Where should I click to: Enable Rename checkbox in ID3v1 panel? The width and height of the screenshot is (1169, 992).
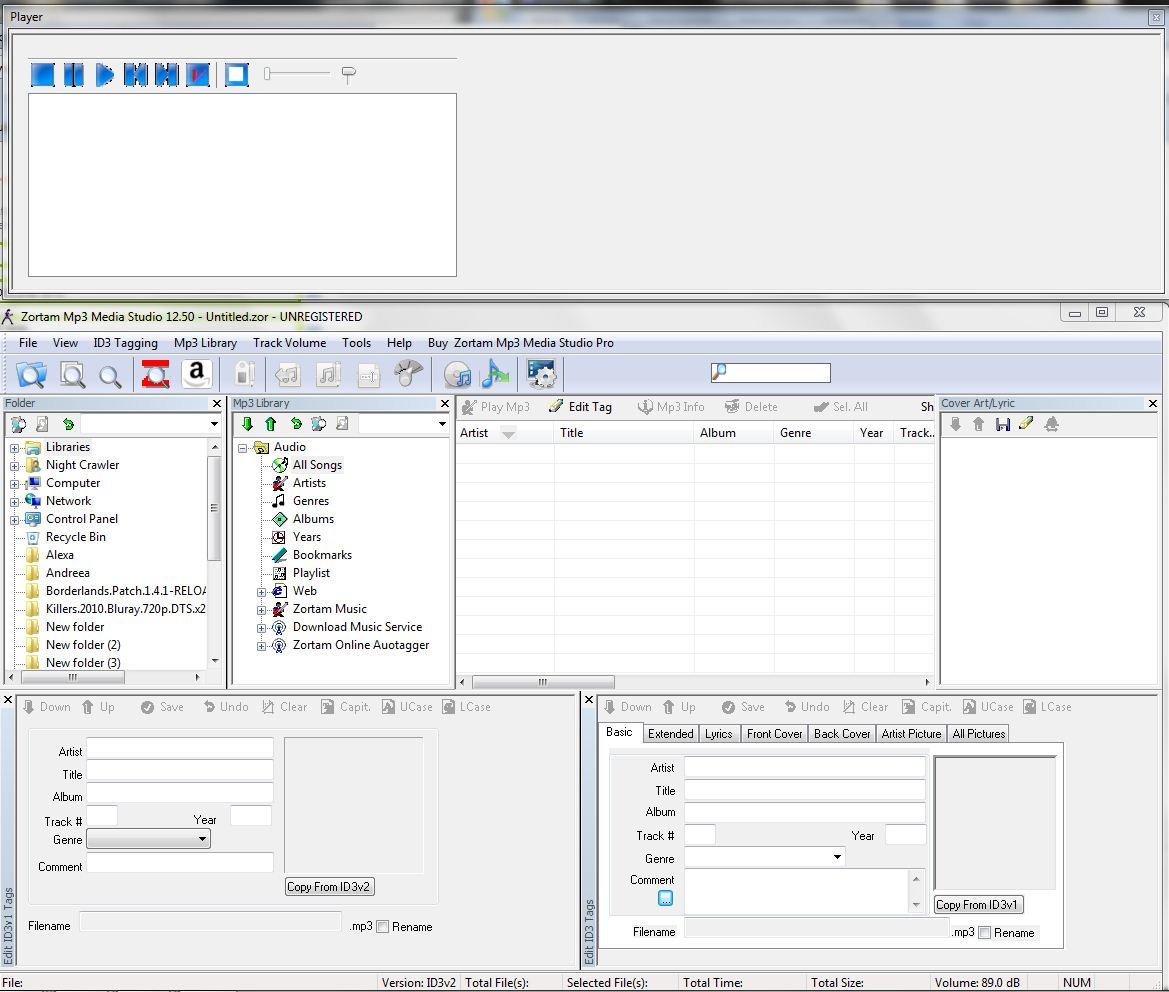coord(383,927)
